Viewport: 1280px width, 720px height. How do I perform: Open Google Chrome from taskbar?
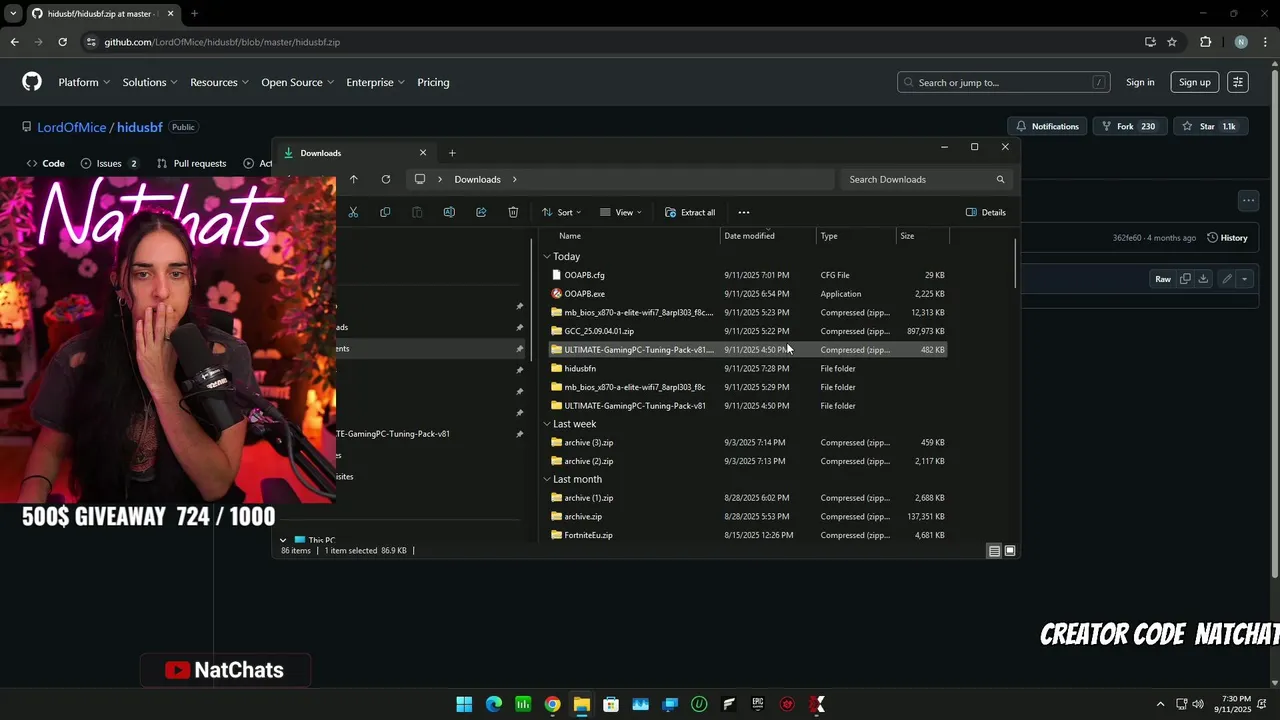click(x=552, y=704)
